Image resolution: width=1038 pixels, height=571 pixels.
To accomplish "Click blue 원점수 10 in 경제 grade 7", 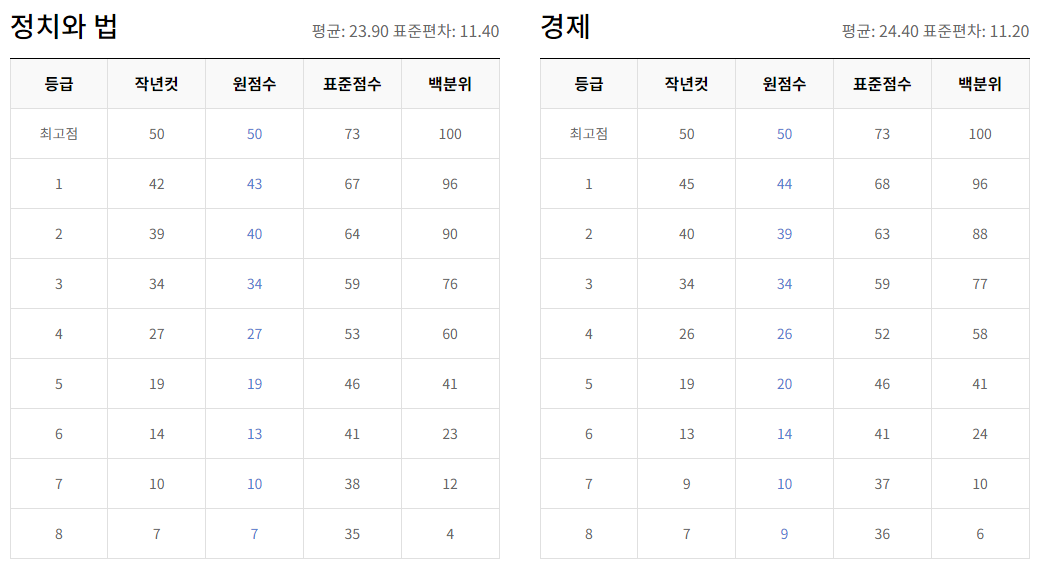I will tap(784, 484).
